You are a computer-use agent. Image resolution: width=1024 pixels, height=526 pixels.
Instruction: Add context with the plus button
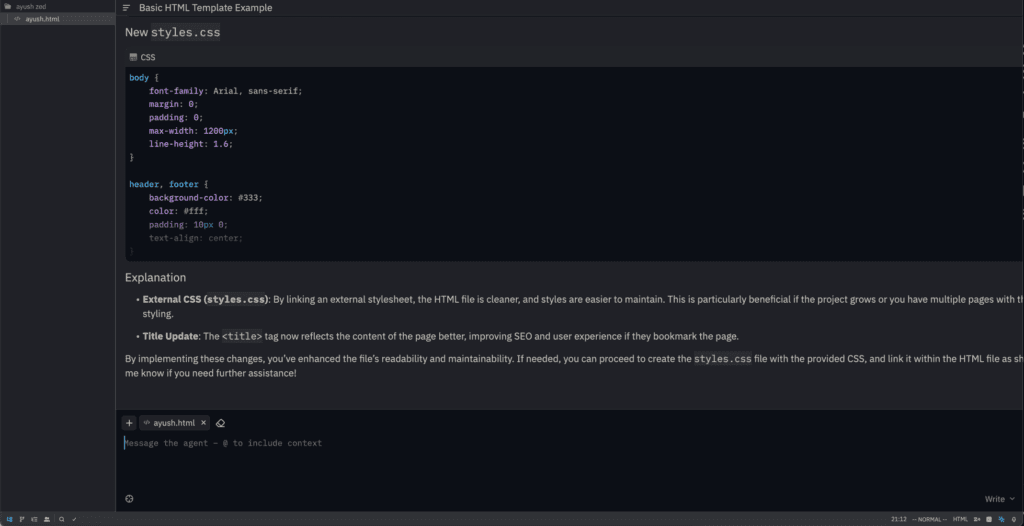pyautogui.click(x=129, y=423)
